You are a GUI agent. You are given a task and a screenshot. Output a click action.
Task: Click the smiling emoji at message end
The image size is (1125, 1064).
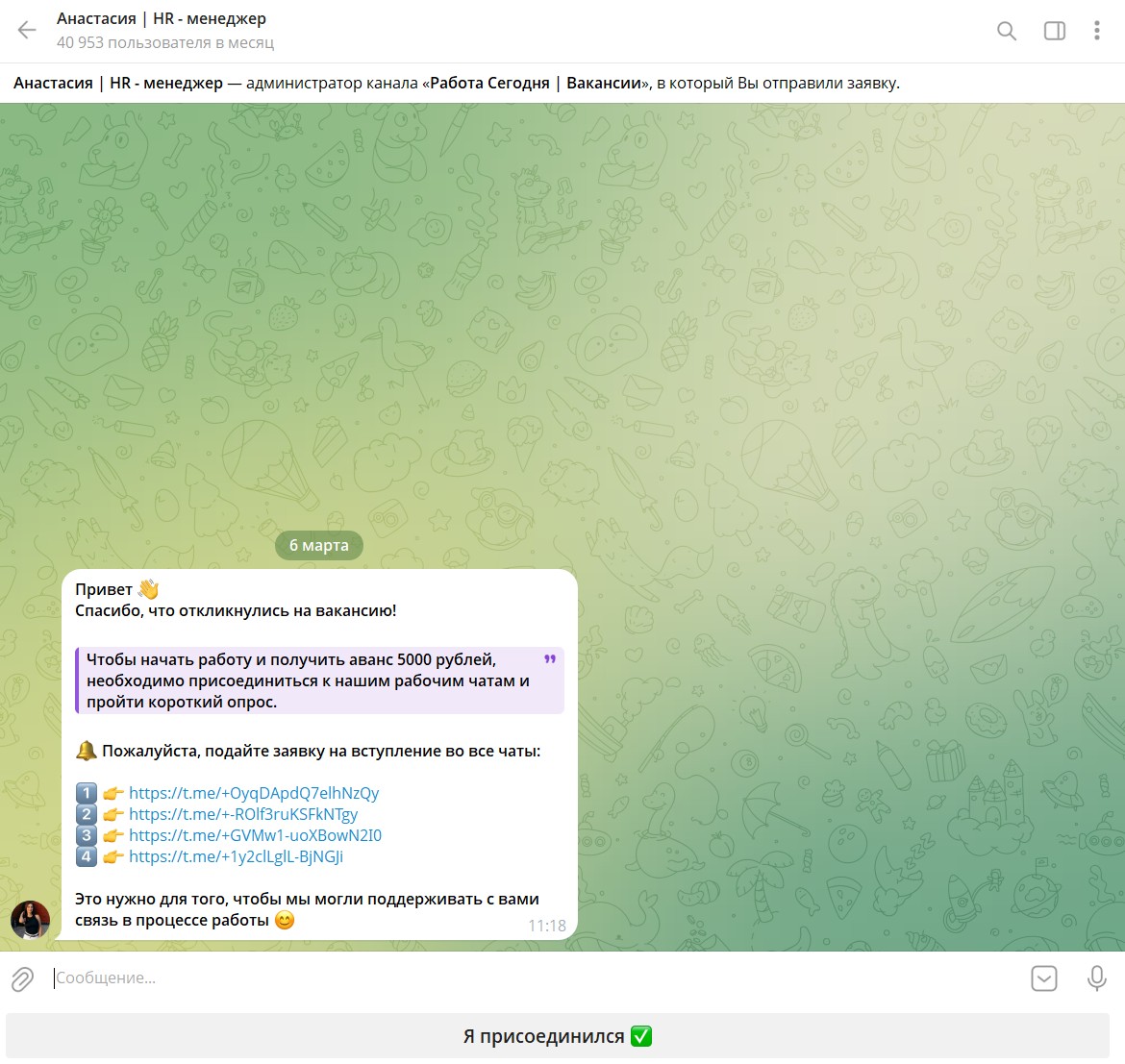285,920
